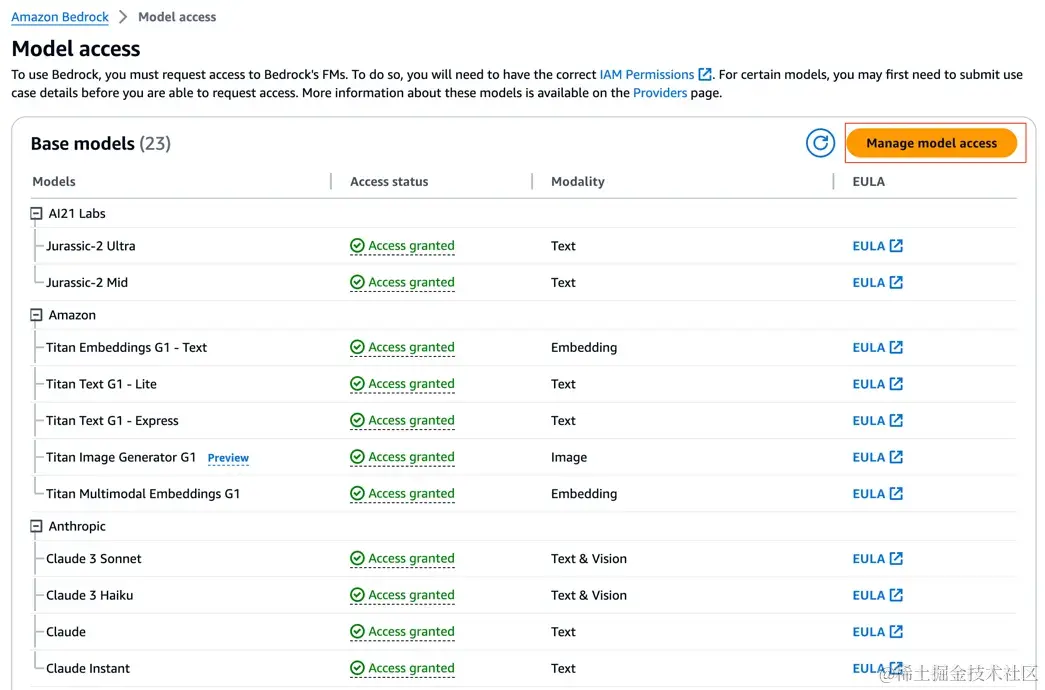Open EULA for Jurassic-2 Mid
This screenshot has height=690, width=1045.
[x=878, y=283]
